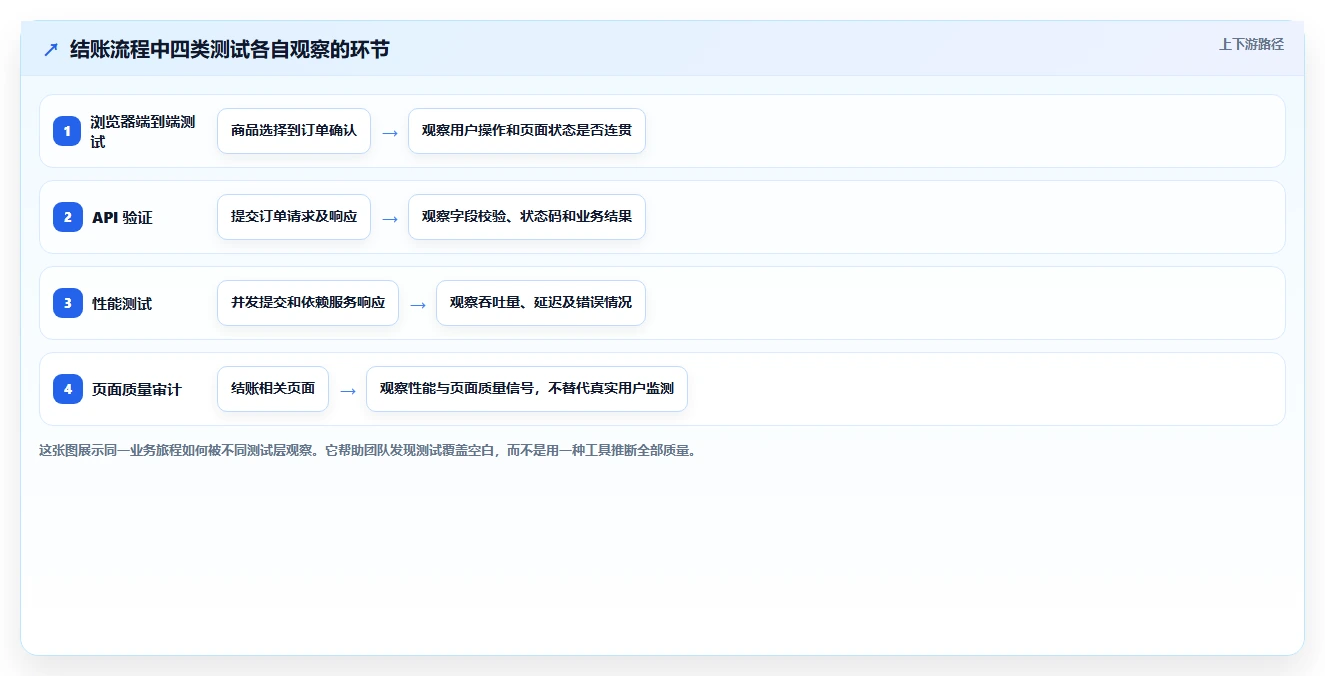The width and height of the screenshot is (1325, 676).
Task: Click the API 验证 label
Action: tap(122, 217)
